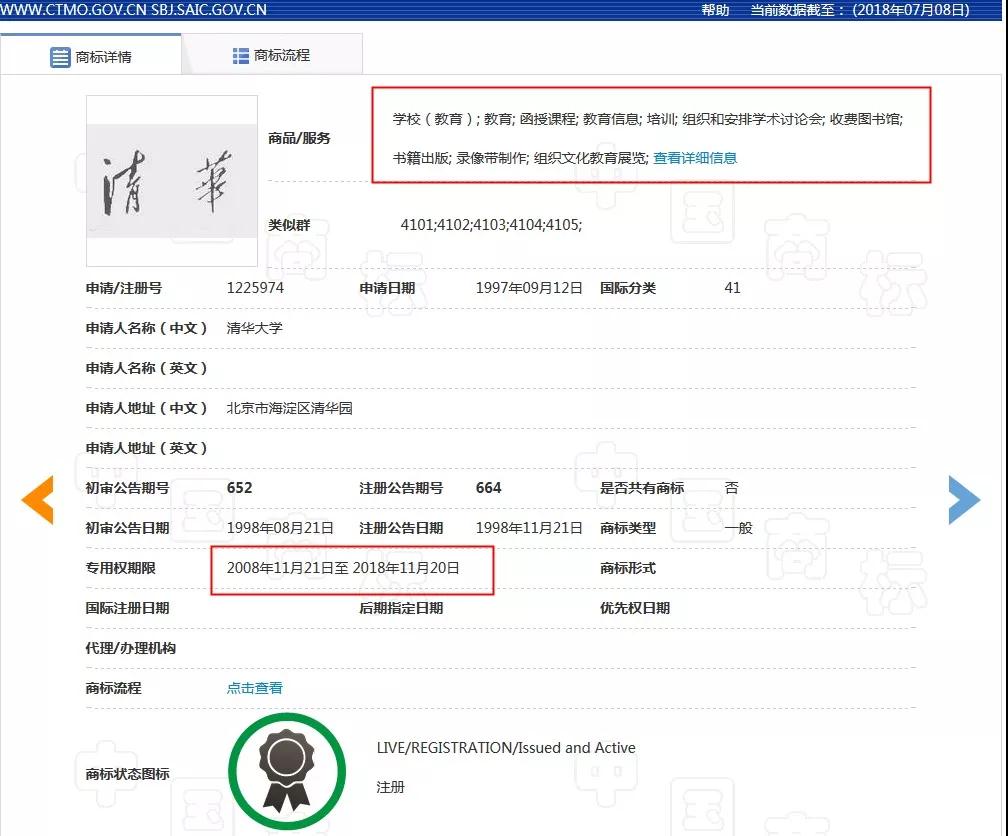Click the 注册公告日期 field label

(x=401, y=528)
